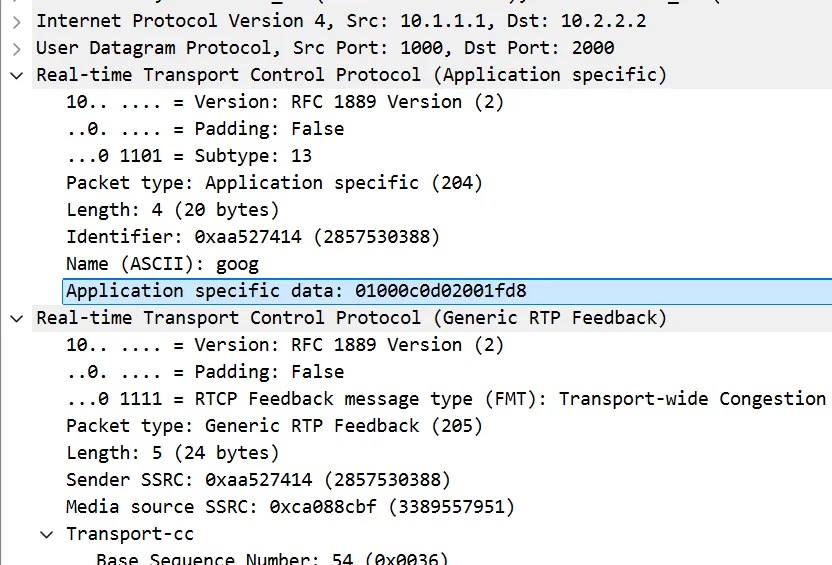Collapse the Generic RTP Feedback section
832x565 pixels.
[16, 318]
